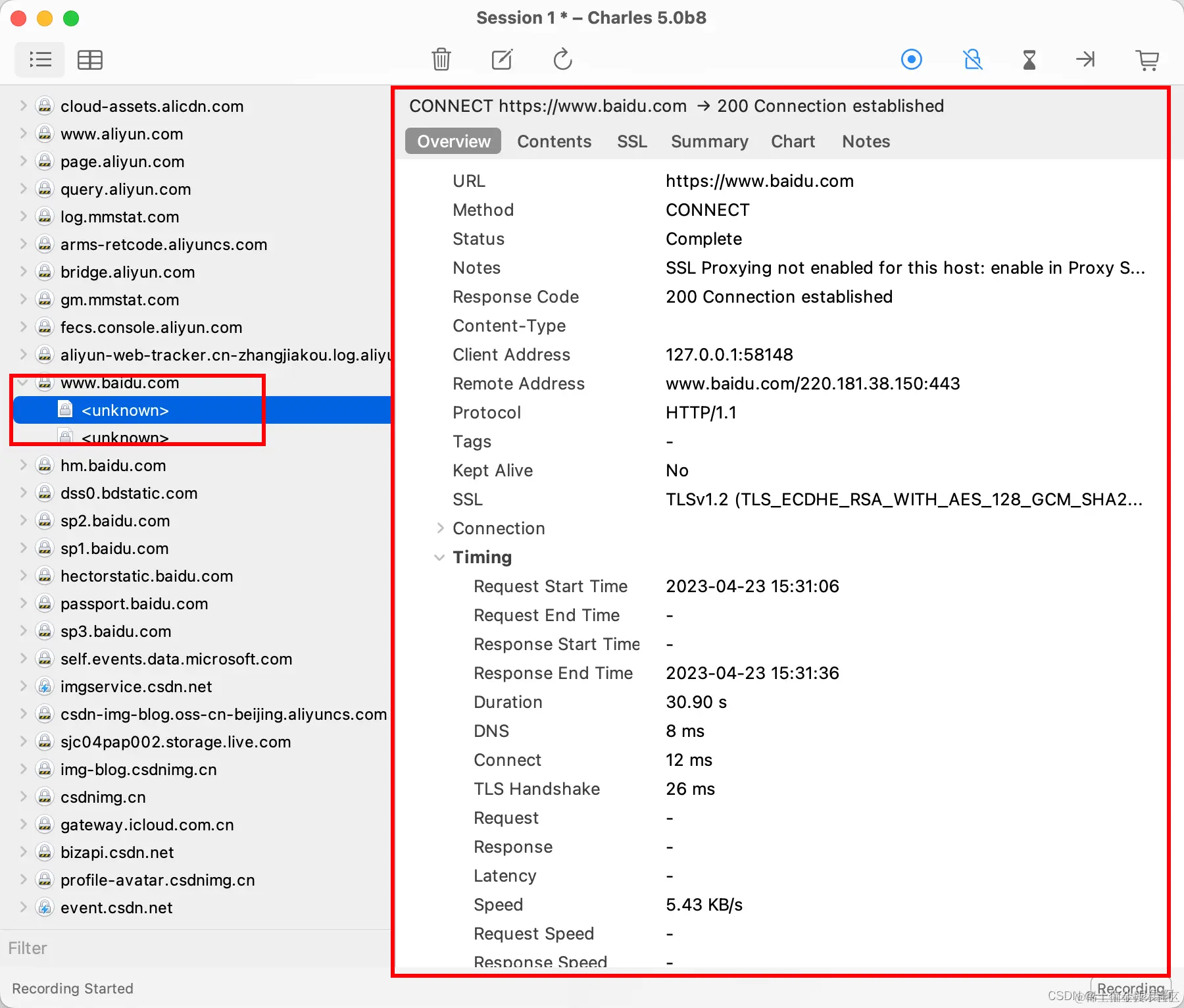Click the URL value https://www.baidu.com
This screenshot has width=1184, height=1008.
point(760,181)
